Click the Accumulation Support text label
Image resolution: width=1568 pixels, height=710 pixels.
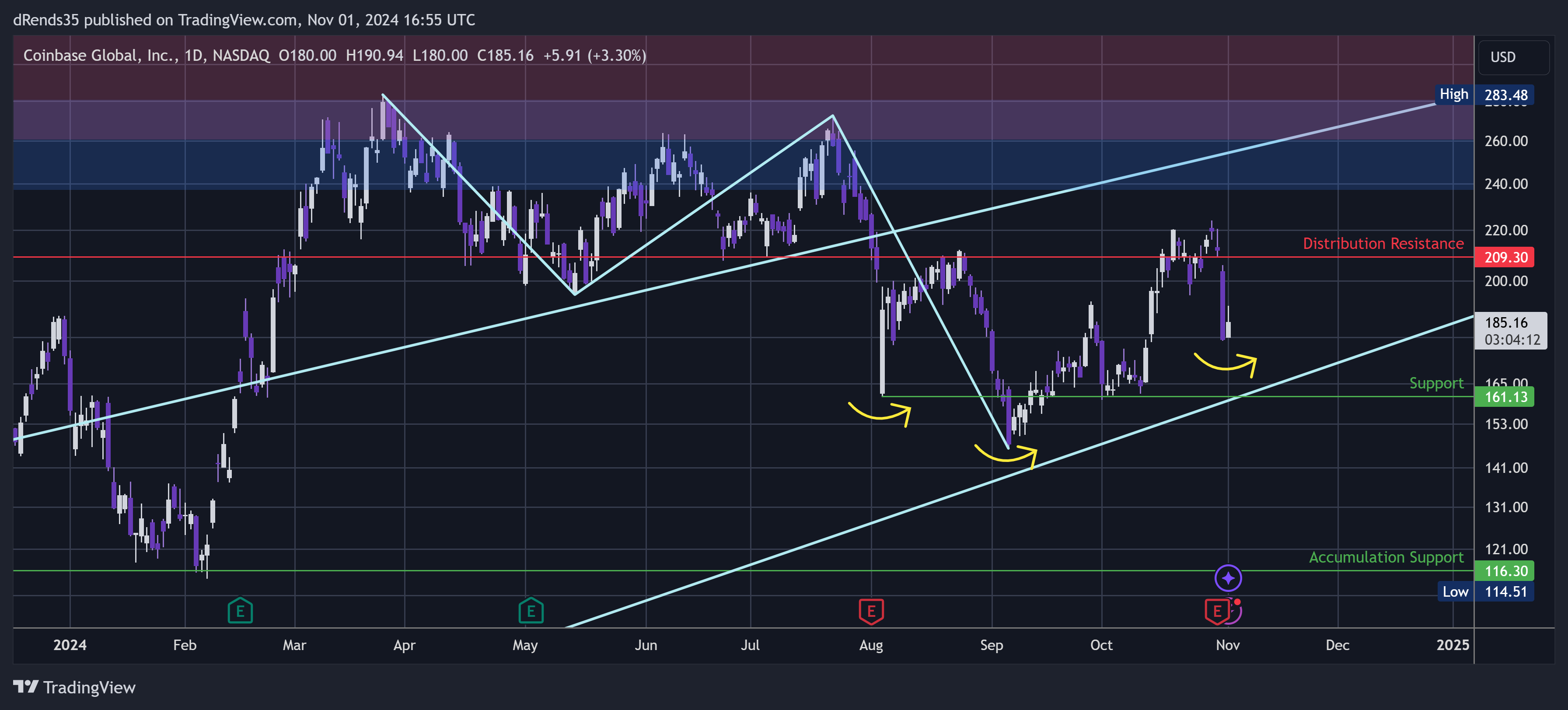(1386, 557)
